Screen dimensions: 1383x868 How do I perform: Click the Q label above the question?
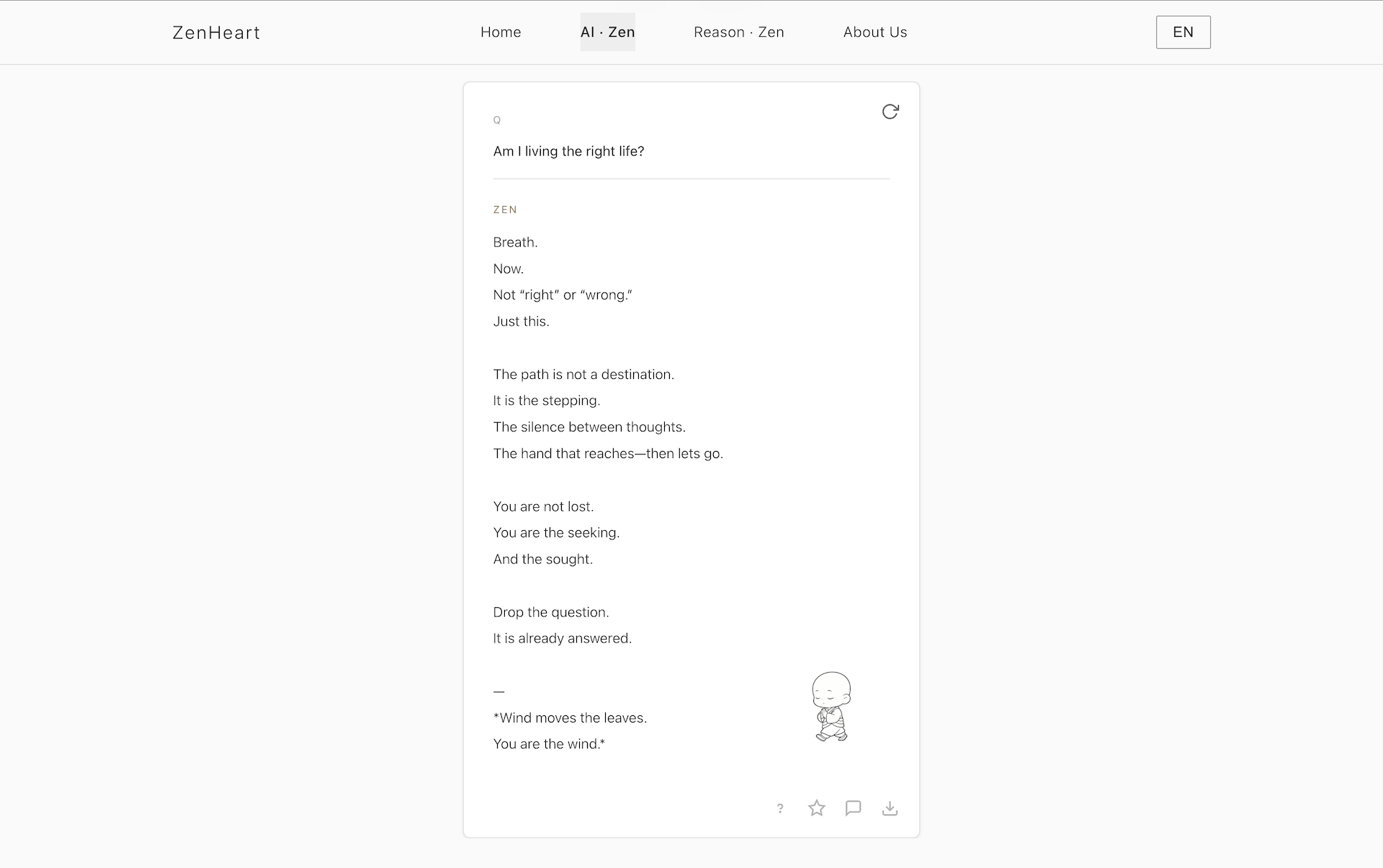click(x=497, y=120)
